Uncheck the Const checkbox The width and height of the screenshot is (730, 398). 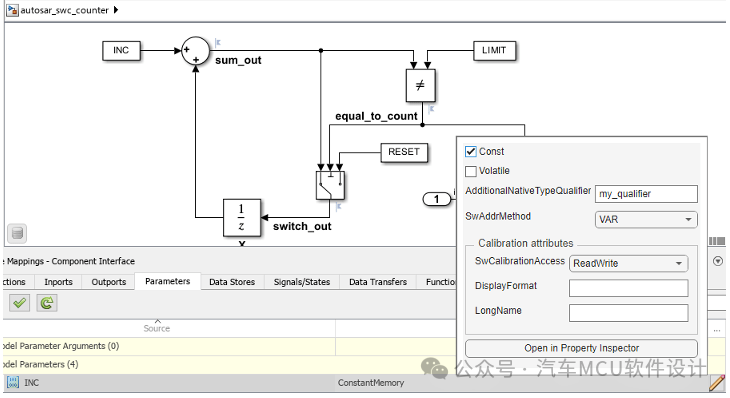[x=471, y=152]
